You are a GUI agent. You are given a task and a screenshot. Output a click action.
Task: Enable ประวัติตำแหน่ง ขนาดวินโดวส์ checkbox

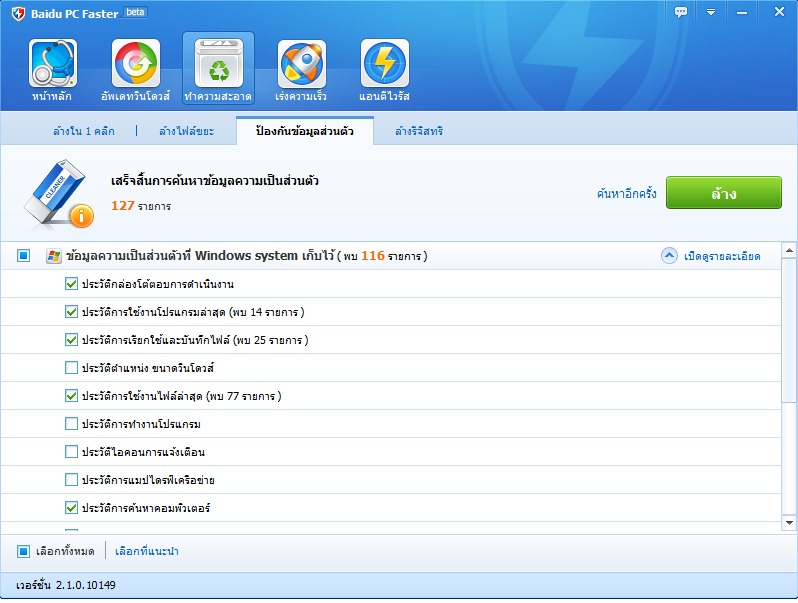(71, 368)
